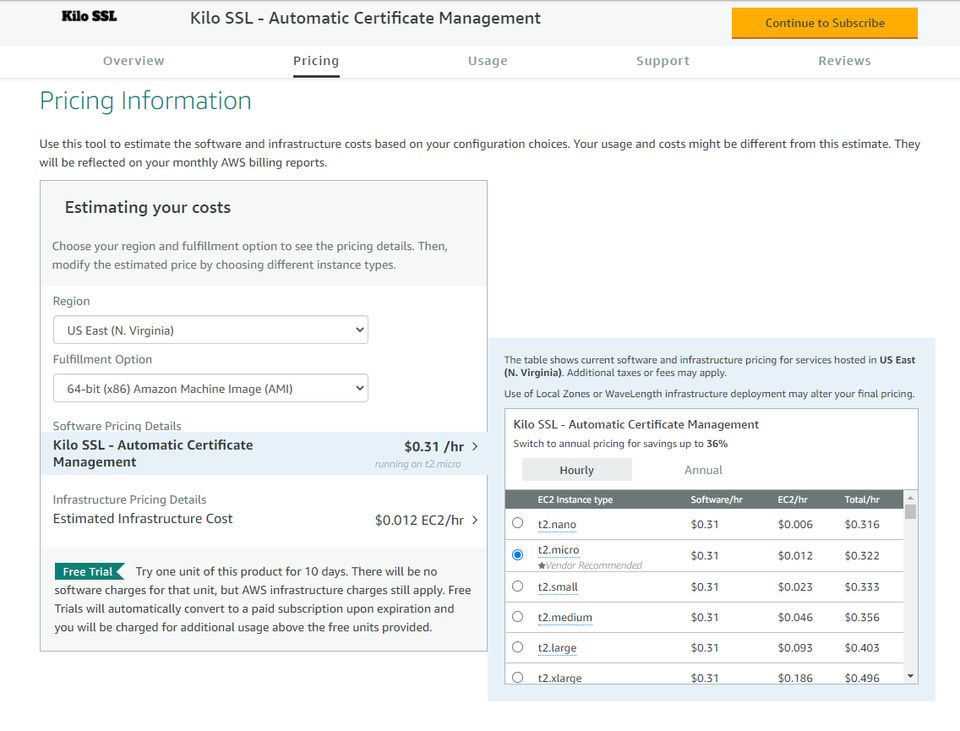
Task: Click the $0.006 EC2 price for t2.nano
Action: click(795, 525)
